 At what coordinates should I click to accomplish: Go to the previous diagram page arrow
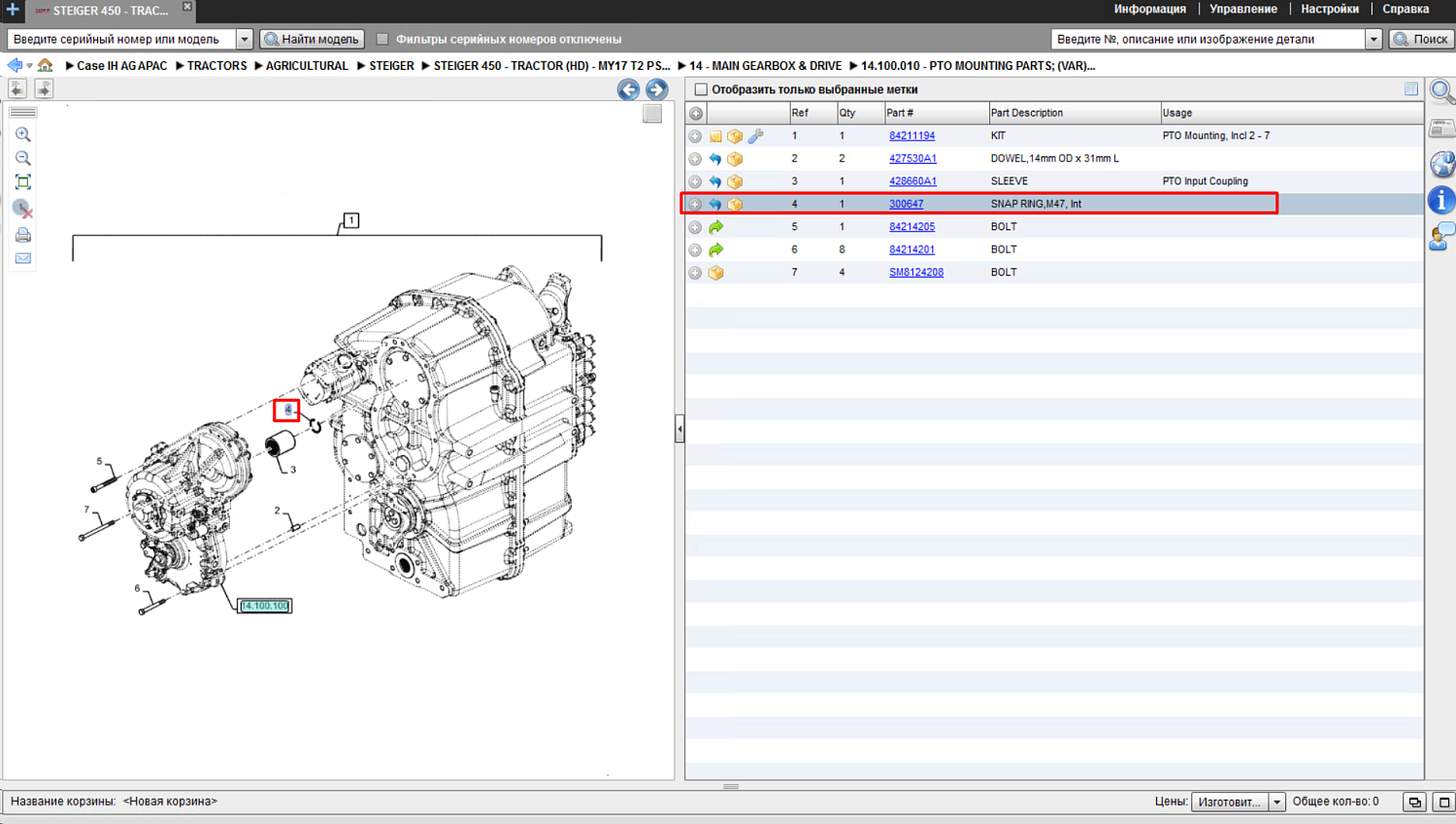click(x=628, y=90)
